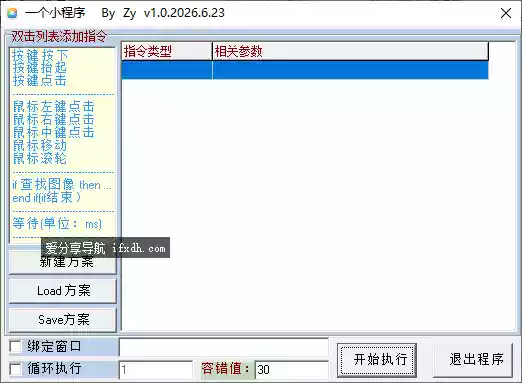Select the end if(if结束) command
The width and height of the screenshot is (522, 383).
point(47,197)
